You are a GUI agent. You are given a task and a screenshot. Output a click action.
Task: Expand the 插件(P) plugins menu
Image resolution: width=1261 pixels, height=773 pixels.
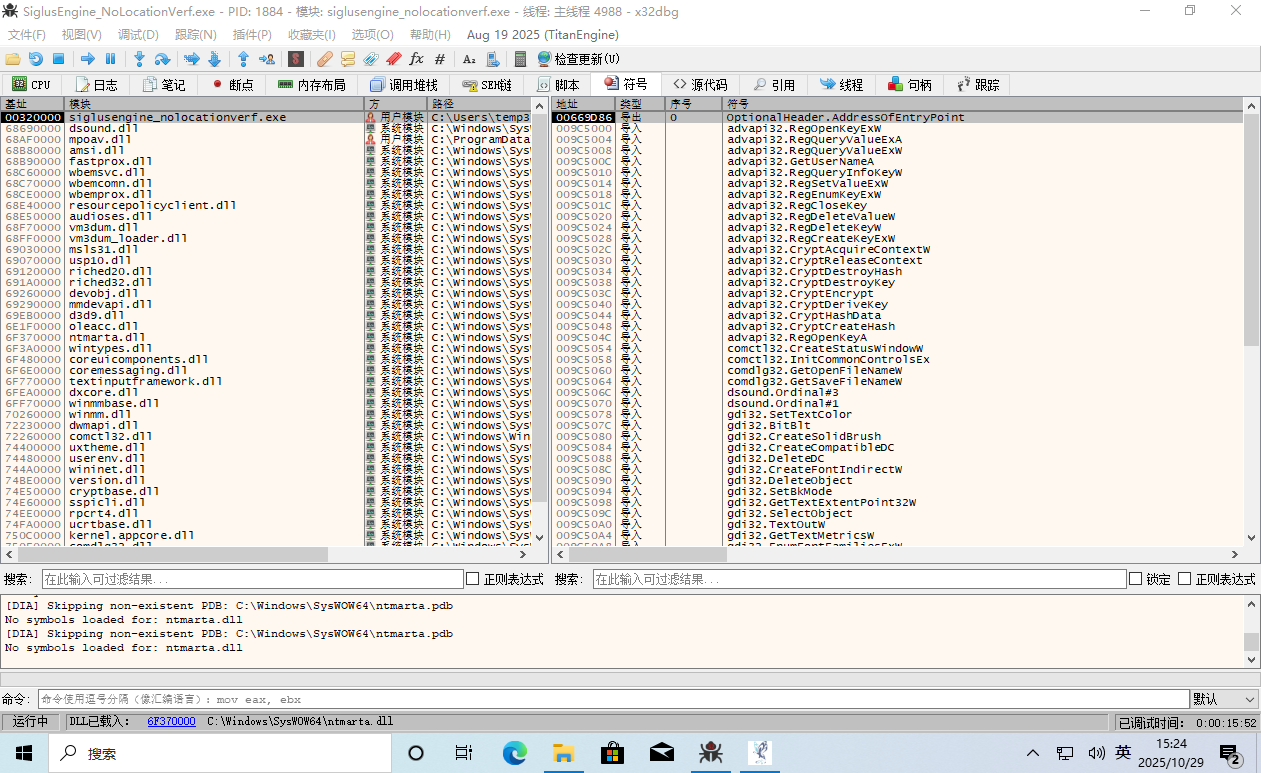252,34
